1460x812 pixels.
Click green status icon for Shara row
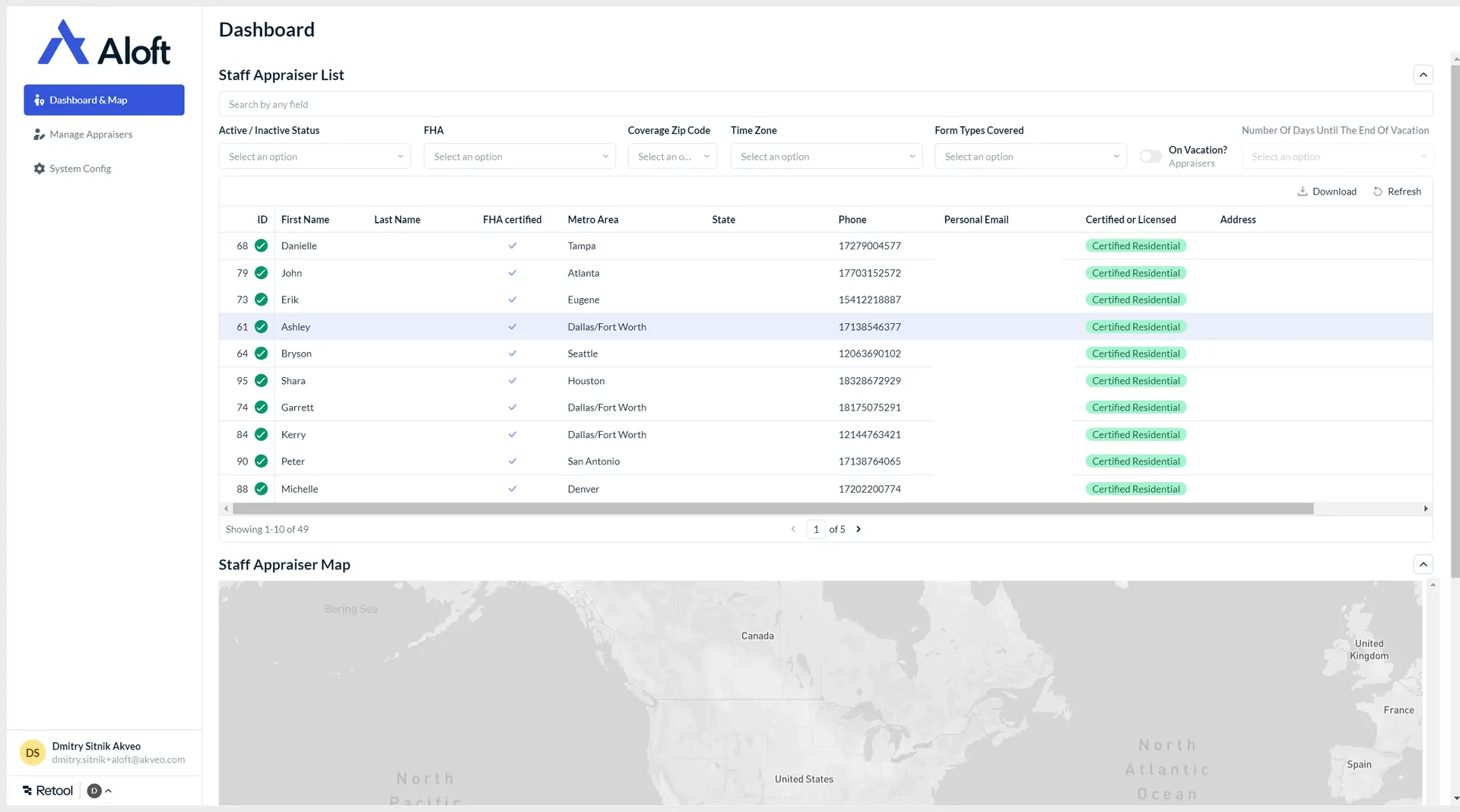pyautogui.click(x=261, y=381)
